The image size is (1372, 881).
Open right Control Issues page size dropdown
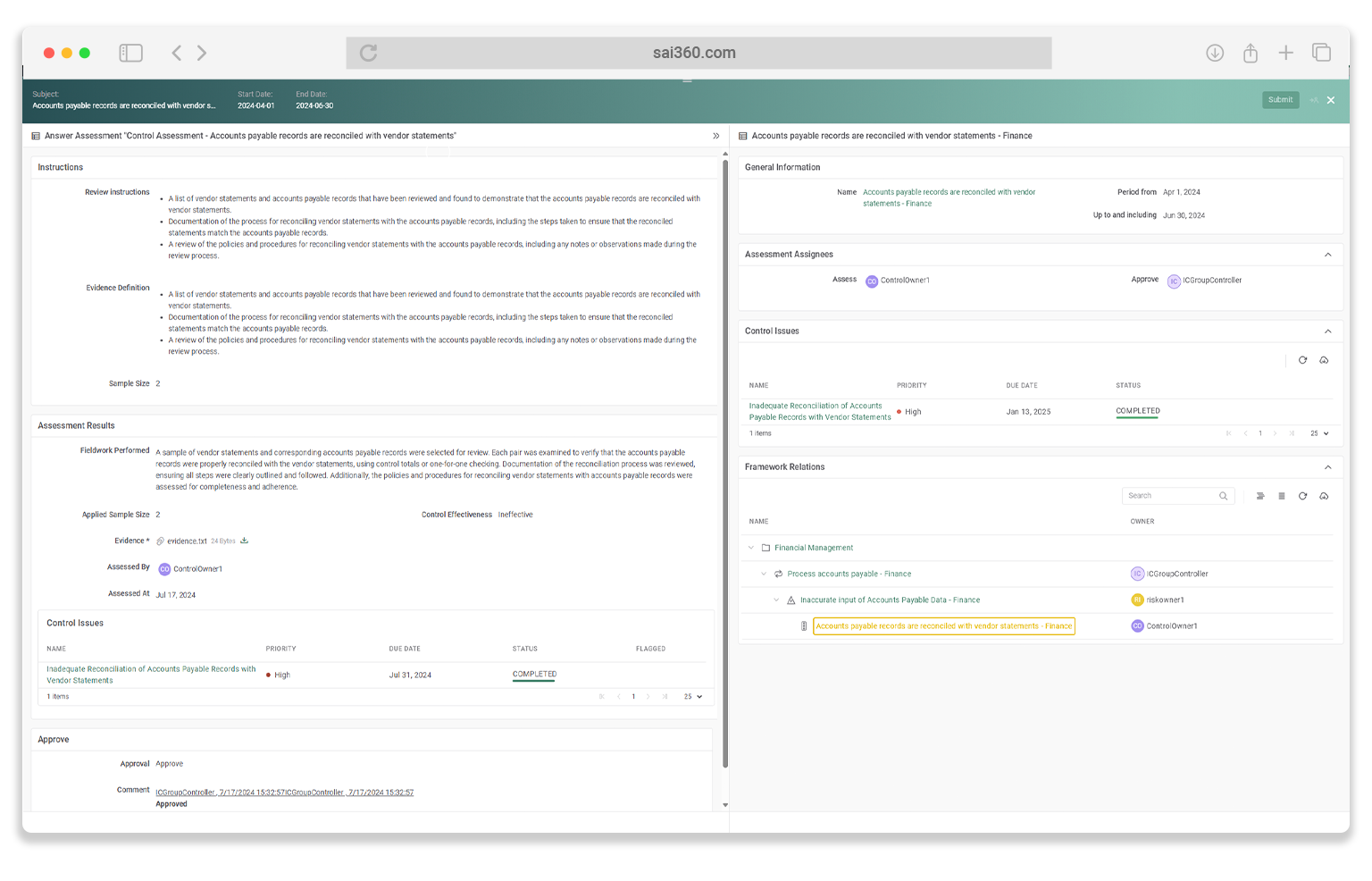1319,433
